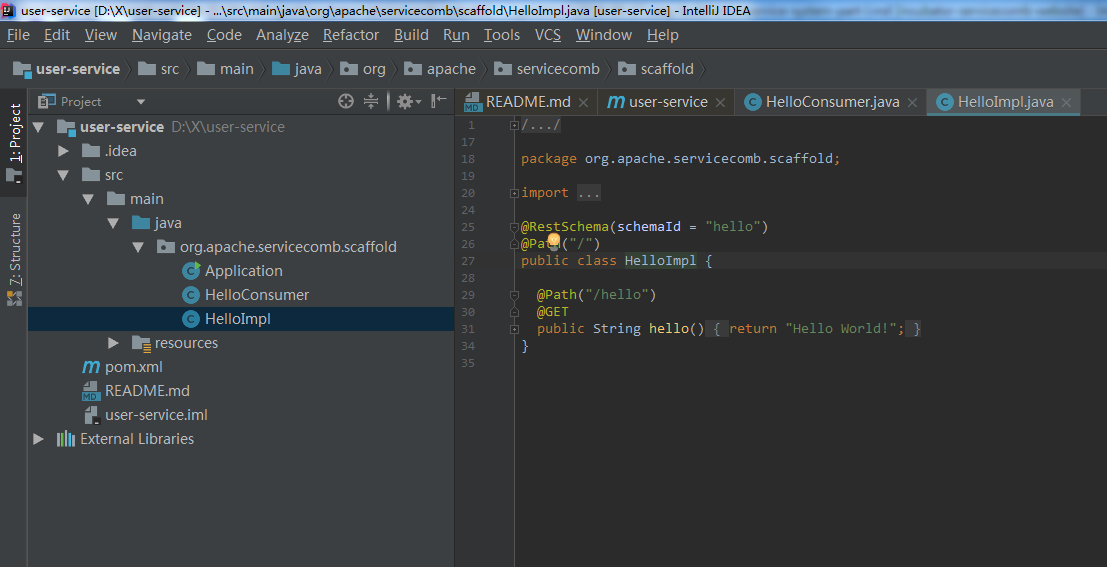The width and height of the screenshot is (1107, 567).
Task: Click servicecomb in the breadcrumb bar
Action: (557, 69)
